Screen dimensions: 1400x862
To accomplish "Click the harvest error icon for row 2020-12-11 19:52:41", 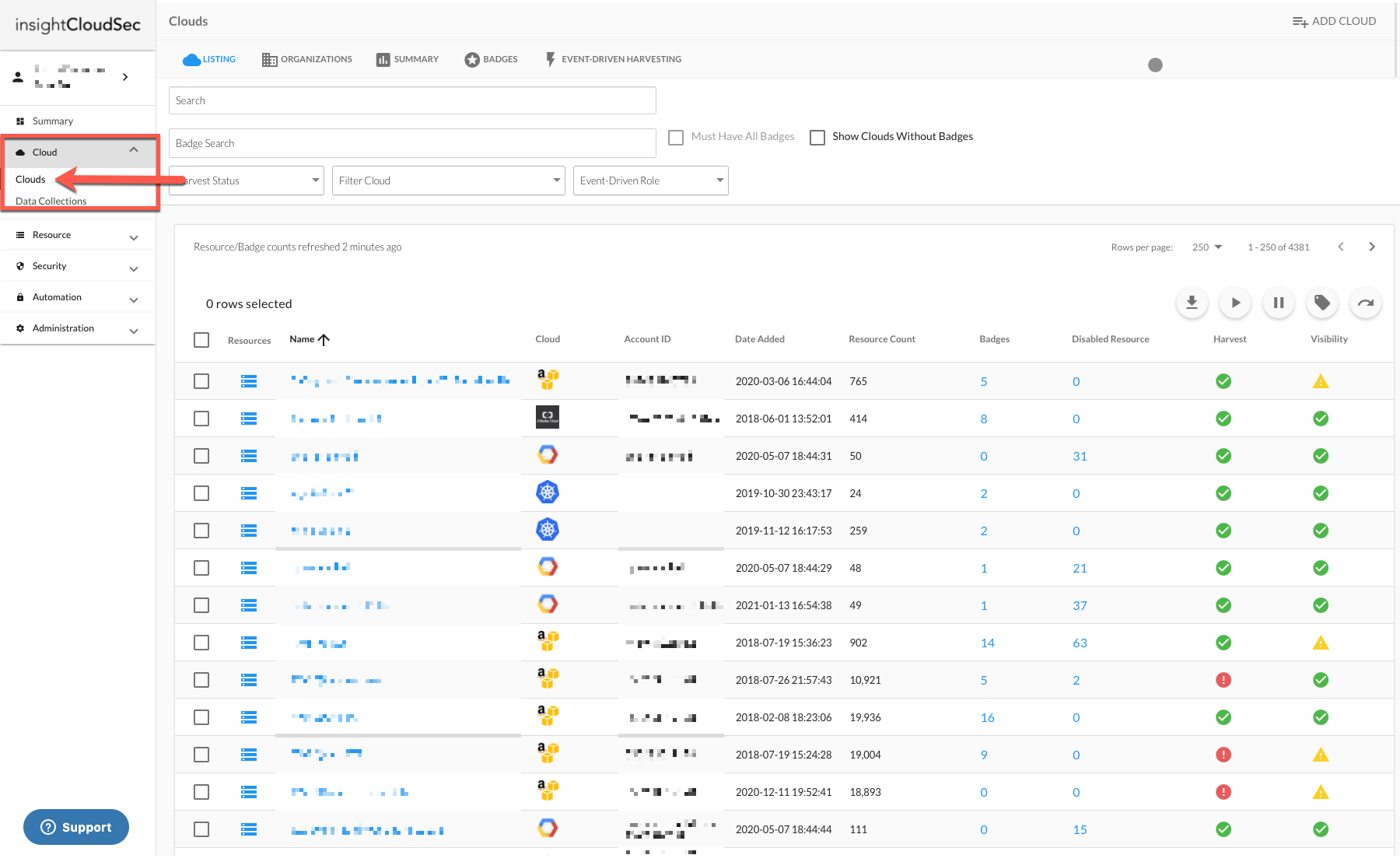I will coord(1223,792).
